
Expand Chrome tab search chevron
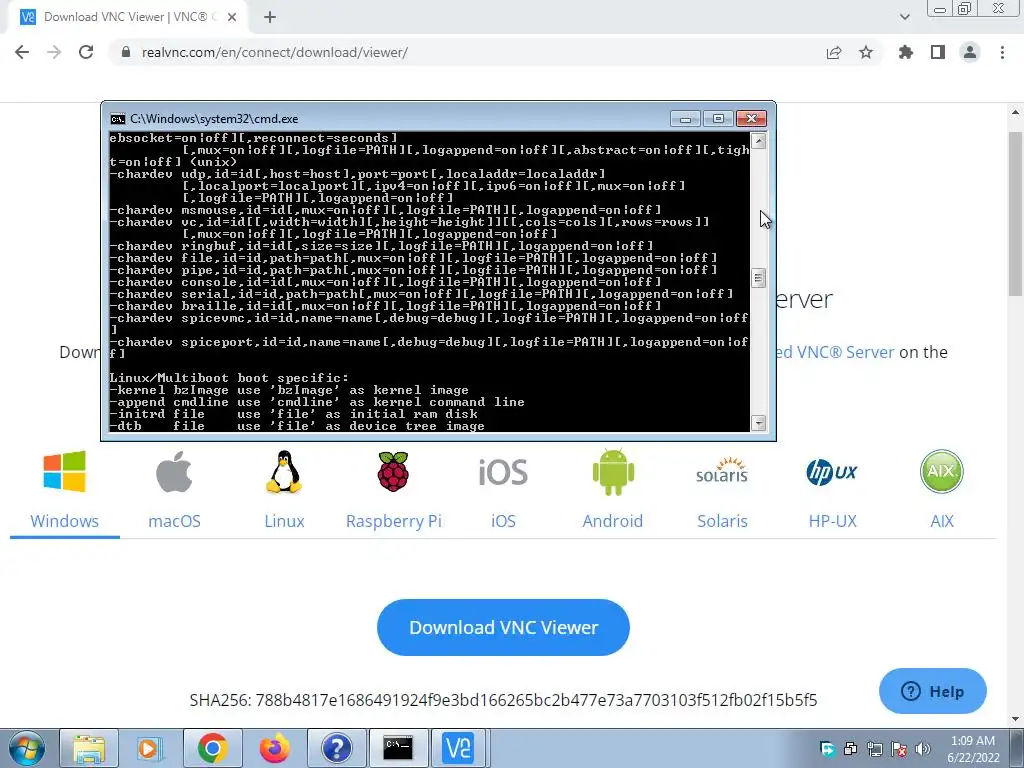coord(904,17)
